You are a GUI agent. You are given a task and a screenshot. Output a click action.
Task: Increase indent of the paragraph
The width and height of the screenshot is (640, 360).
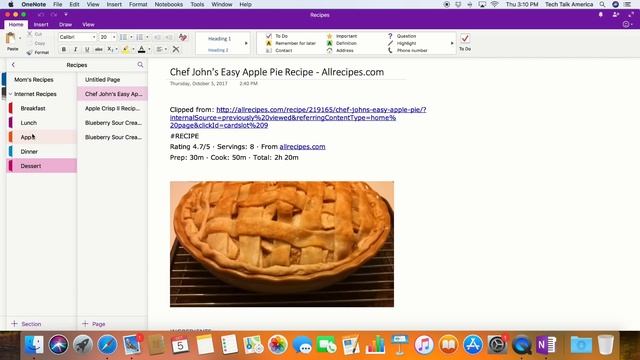tap(169, 37)
